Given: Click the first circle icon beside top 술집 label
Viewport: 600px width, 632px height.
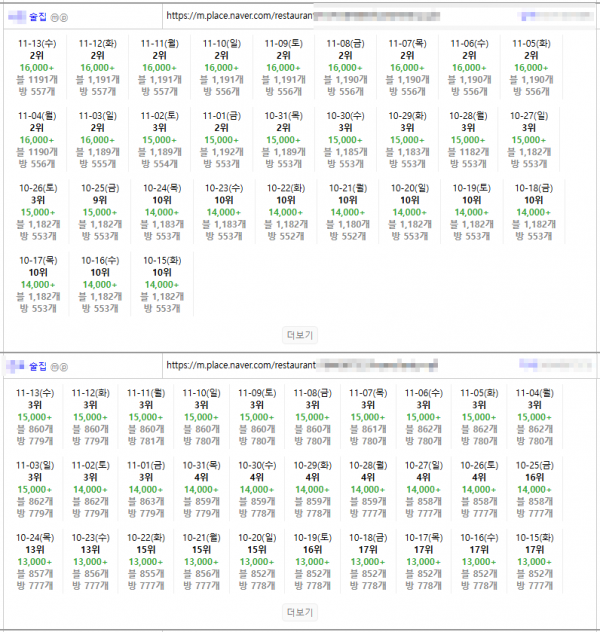Looking at the screenshot, I should tap(54, 17).
